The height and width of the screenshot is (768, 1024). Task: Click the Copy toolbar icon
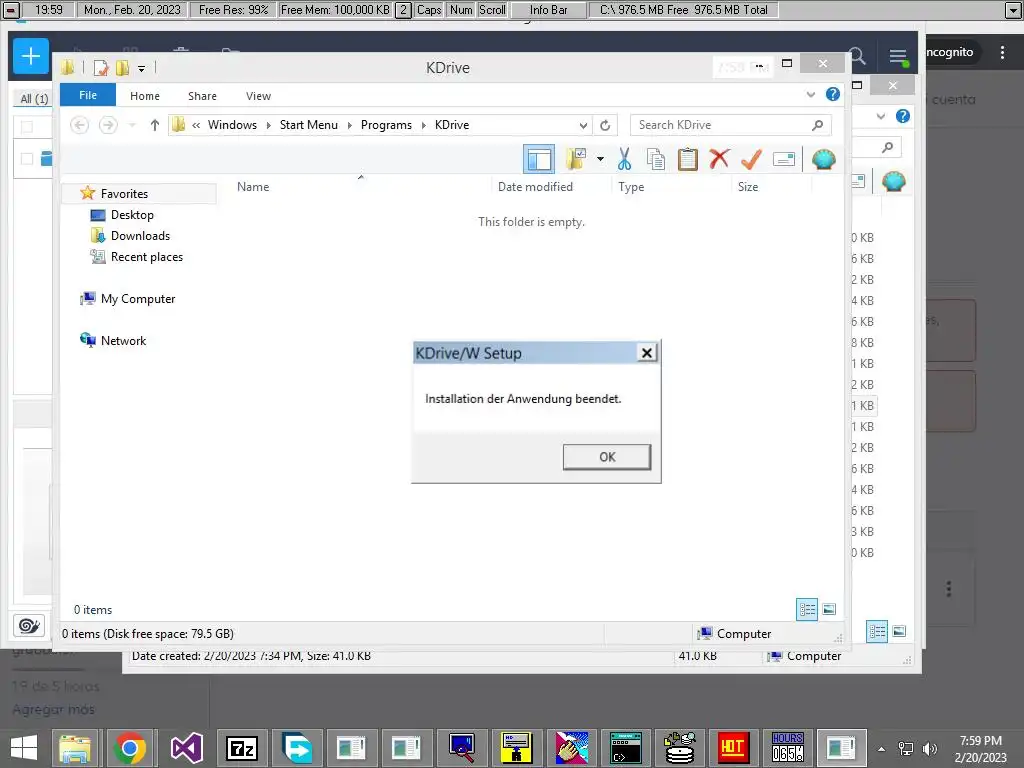pos(656,159)
